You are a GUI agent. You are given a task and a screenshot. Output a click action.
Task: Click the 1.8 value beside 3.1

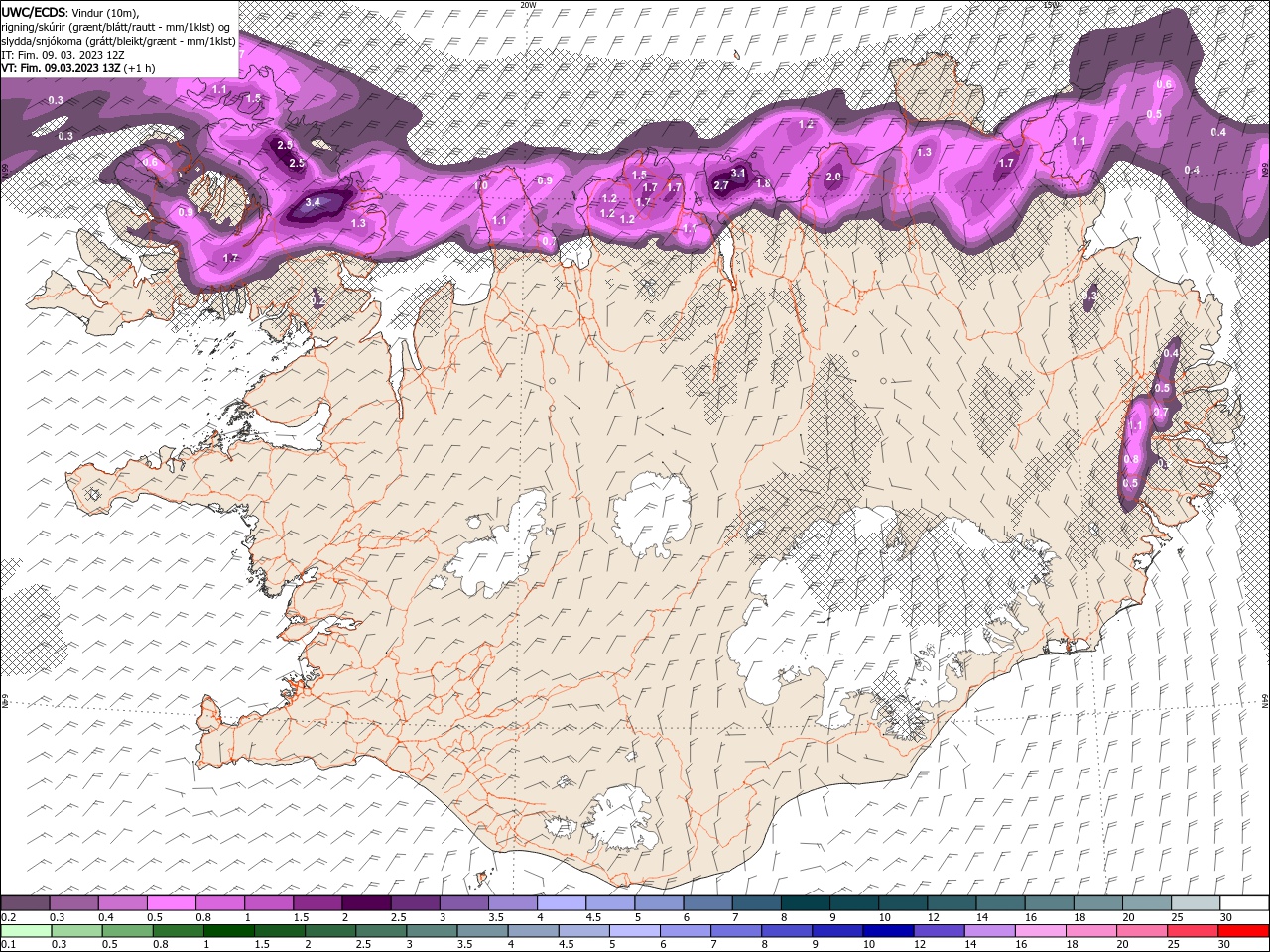[x=763, y=183]
